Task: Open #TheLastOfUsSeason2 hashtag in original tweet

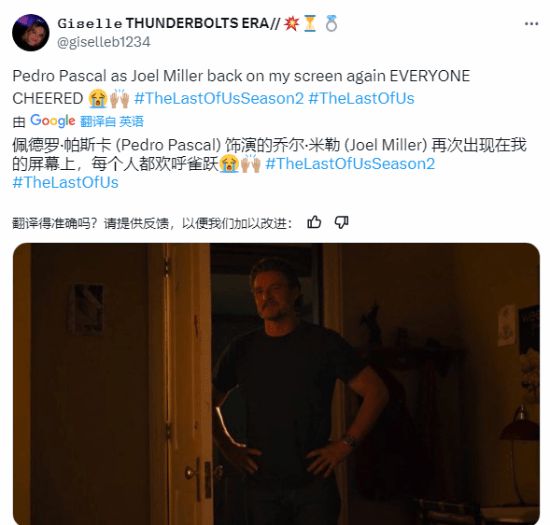Action: pyautogui.click(x=219, y=98)
